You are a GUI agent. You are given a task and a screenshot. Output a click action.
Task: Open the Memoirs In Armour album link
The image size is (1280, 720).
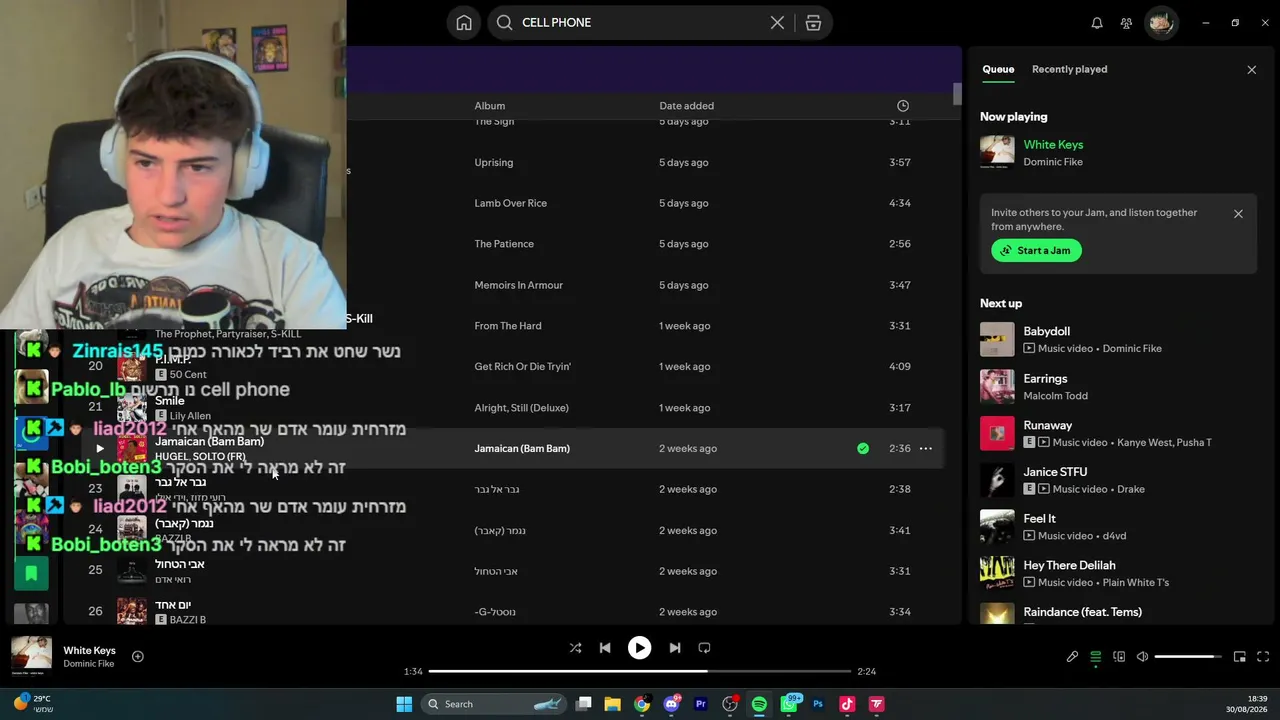pos(518,285)
